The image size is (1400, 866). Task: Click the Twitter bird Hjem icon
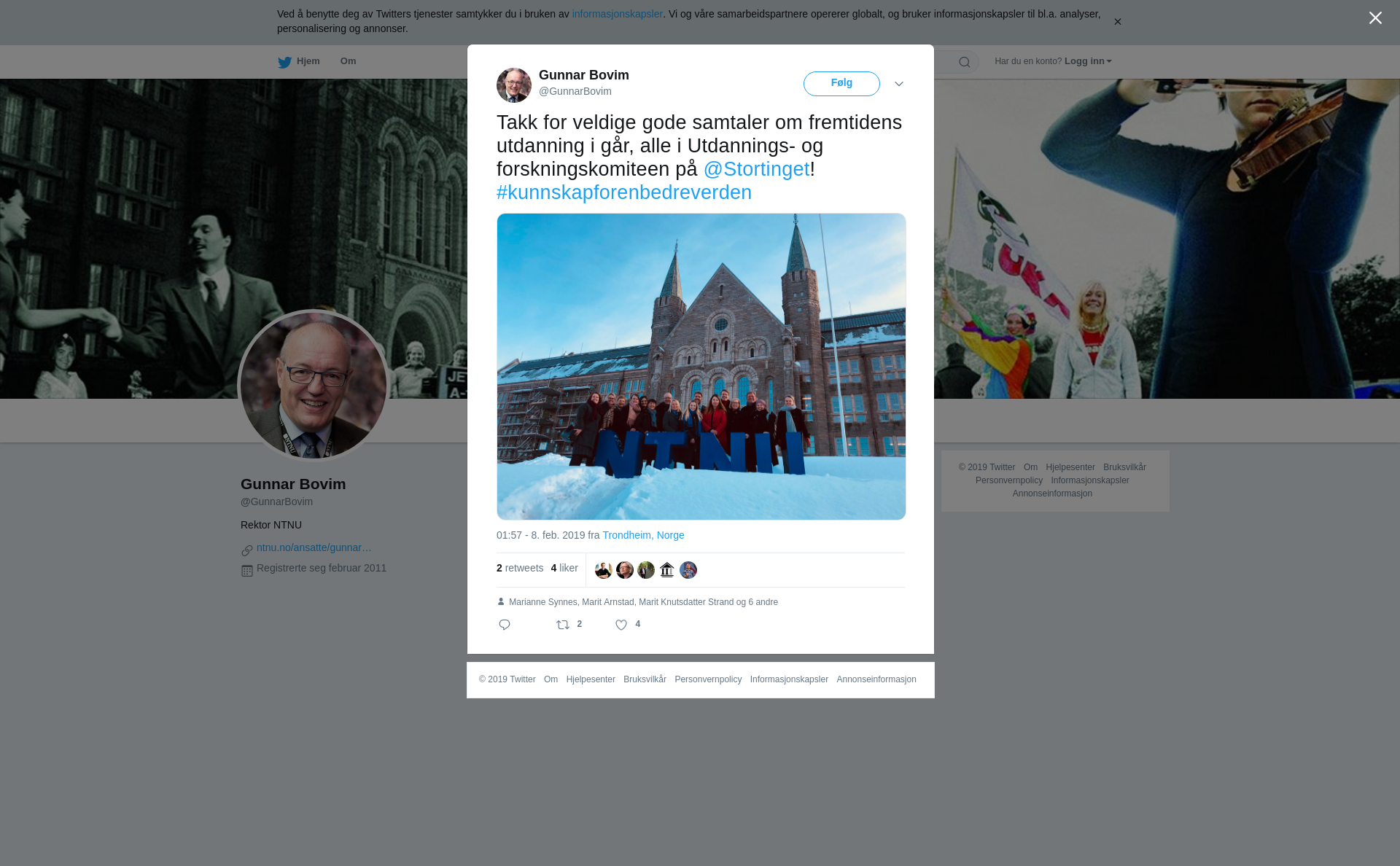284,62
